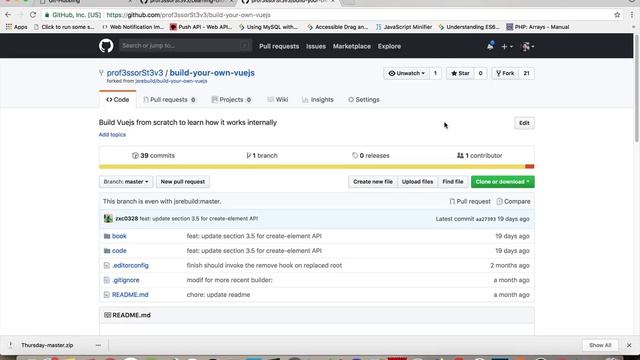640x360 pixels.
Task: View the 21 forks count
Action: point(527,73)
